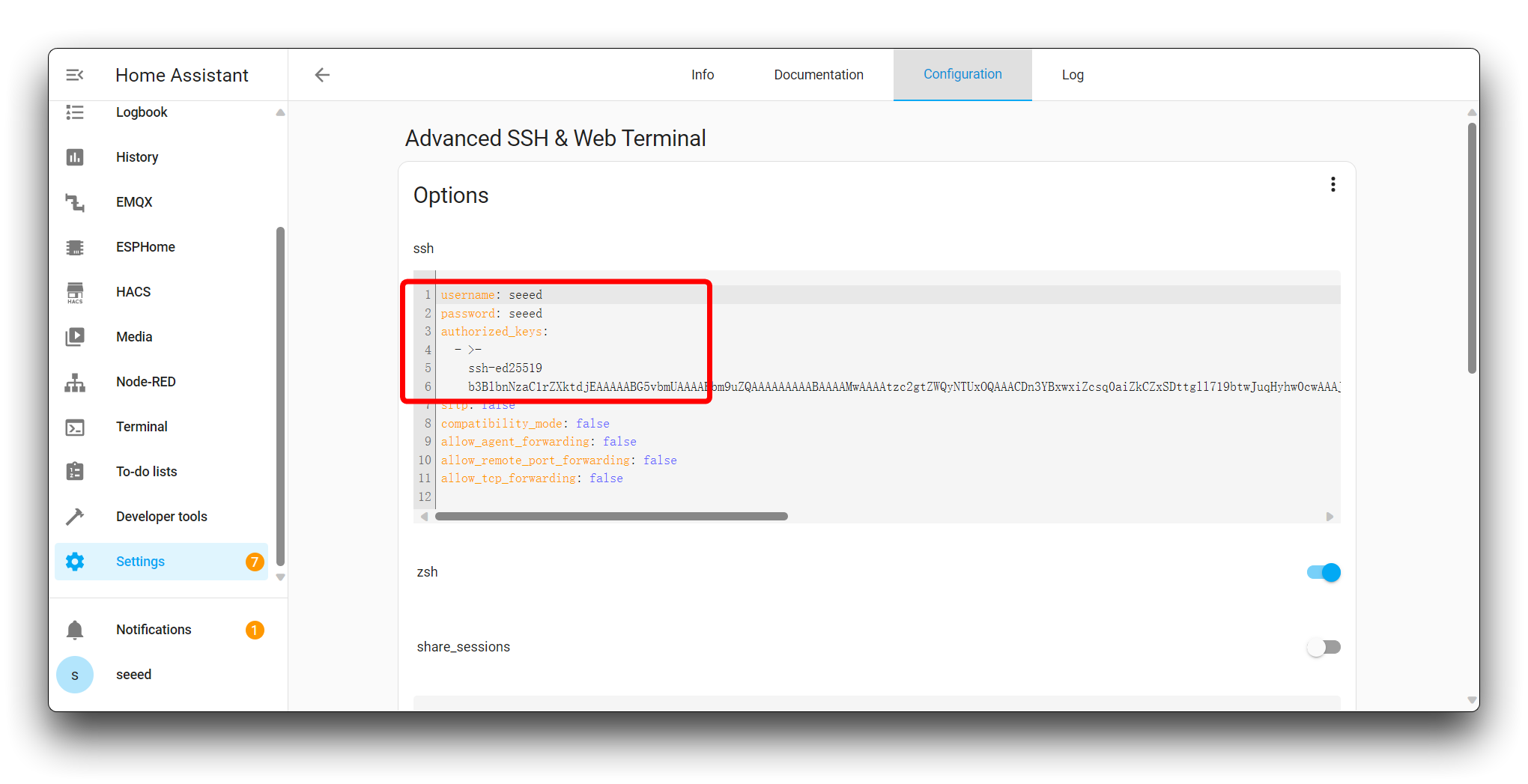
Task: Click the HACS store icon
Action: pos(75,292)
